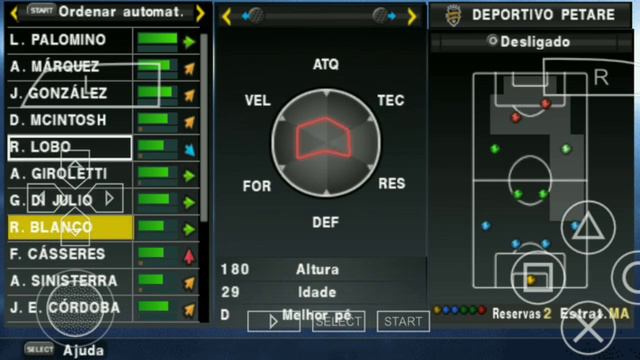
Task: Select player A. MÁRQUEZ in the list
Action: click(x=70, y=67)
